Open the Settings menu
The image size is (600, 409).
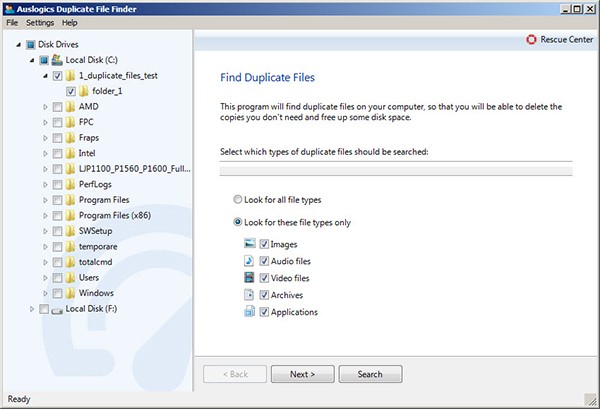tap(40, 22)
